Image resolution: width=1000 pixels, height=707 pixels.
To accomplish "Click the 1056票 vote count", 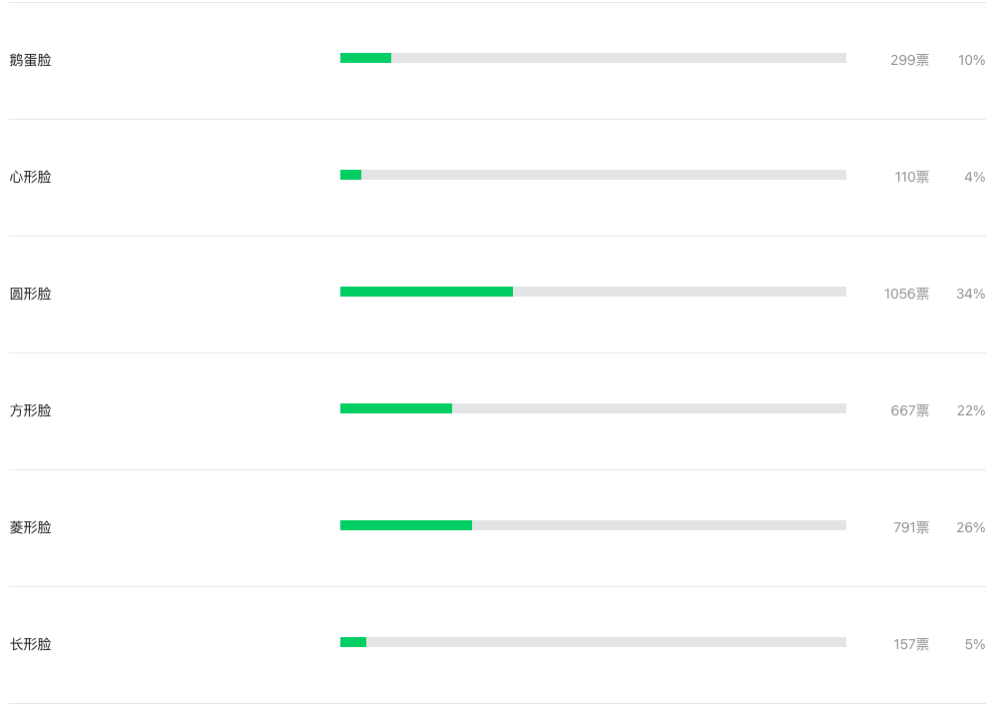I will click(x=906, y=294).
